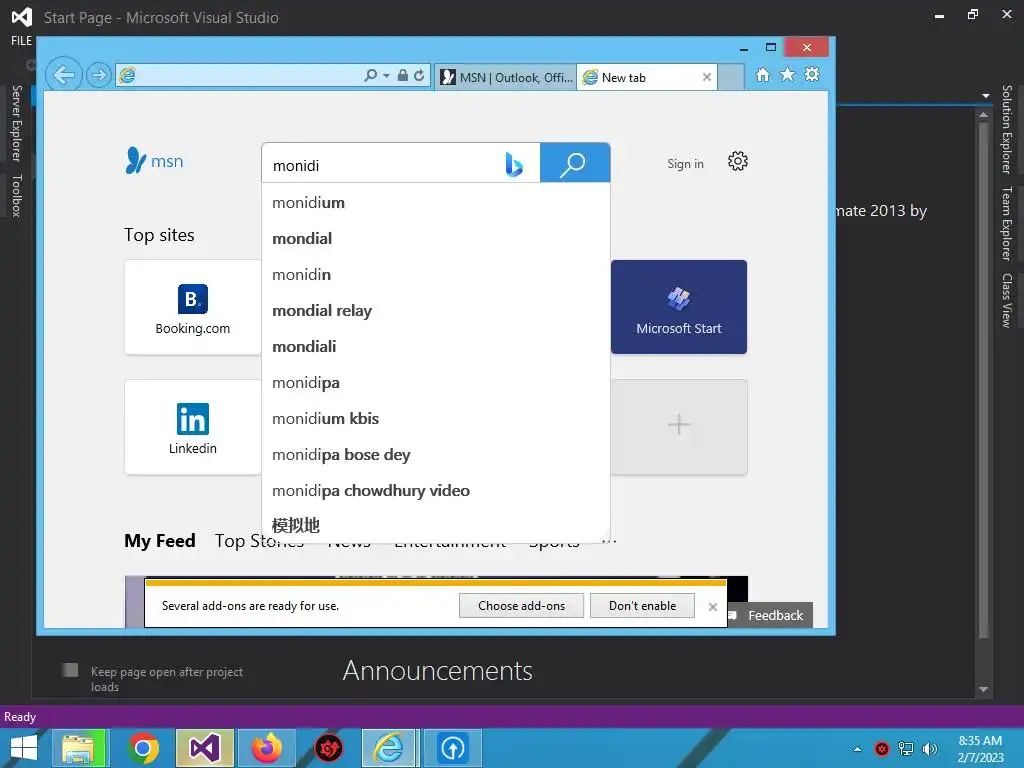Click the Visual Studio scrollbar down arrow
The image size is (1024, 768).
[x=984, y=689]
